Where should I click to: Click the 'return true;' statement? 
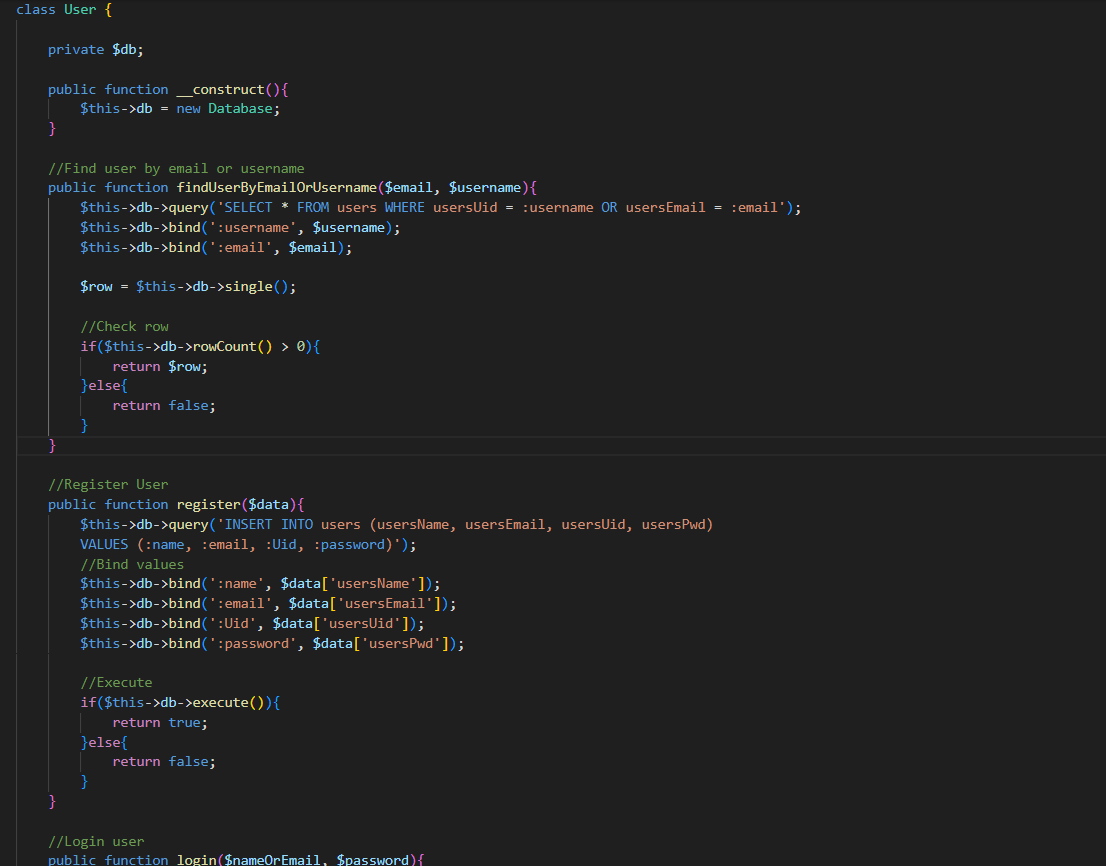click(x=160, y=723)
